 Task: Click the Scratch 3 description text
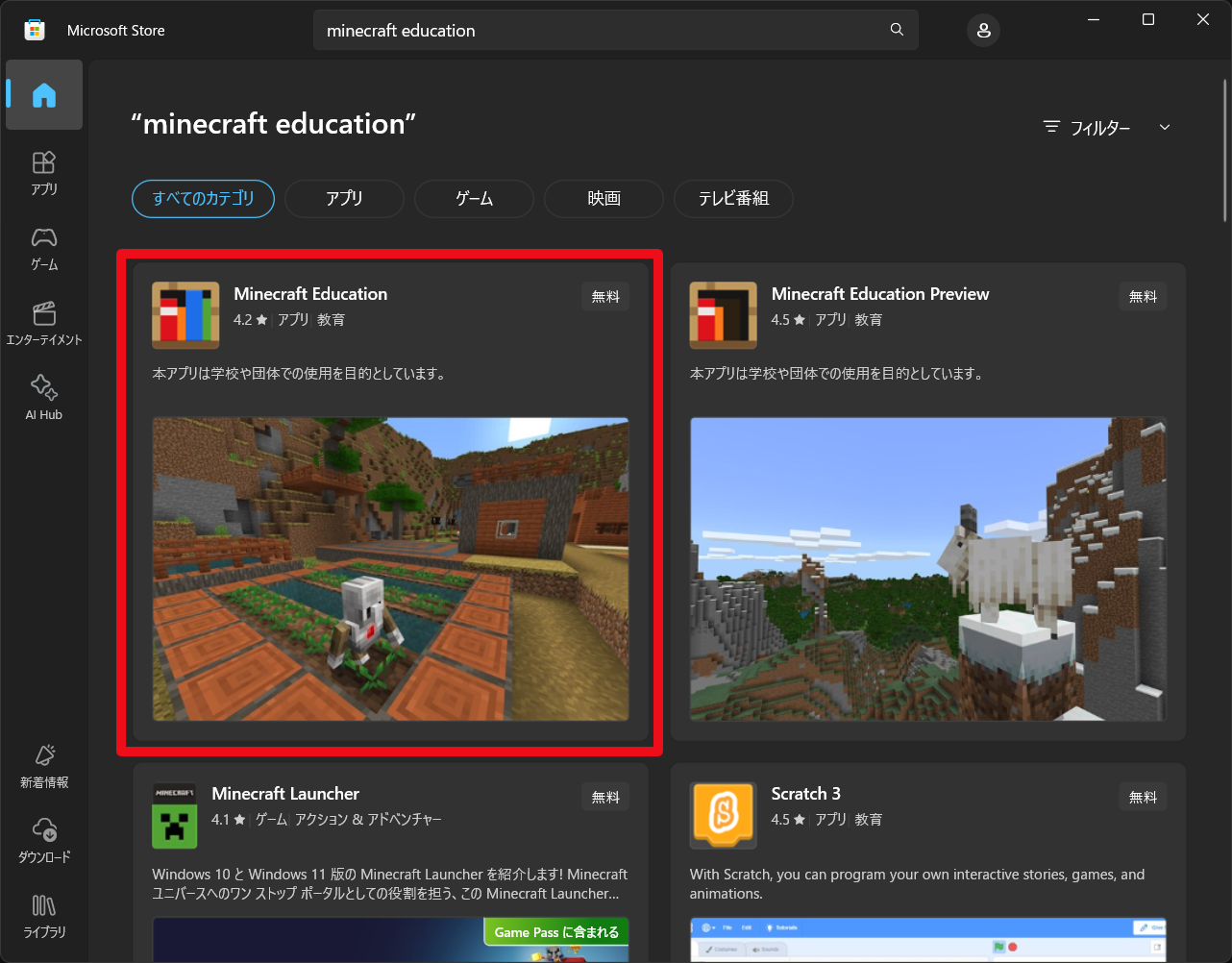pos(917,884)
